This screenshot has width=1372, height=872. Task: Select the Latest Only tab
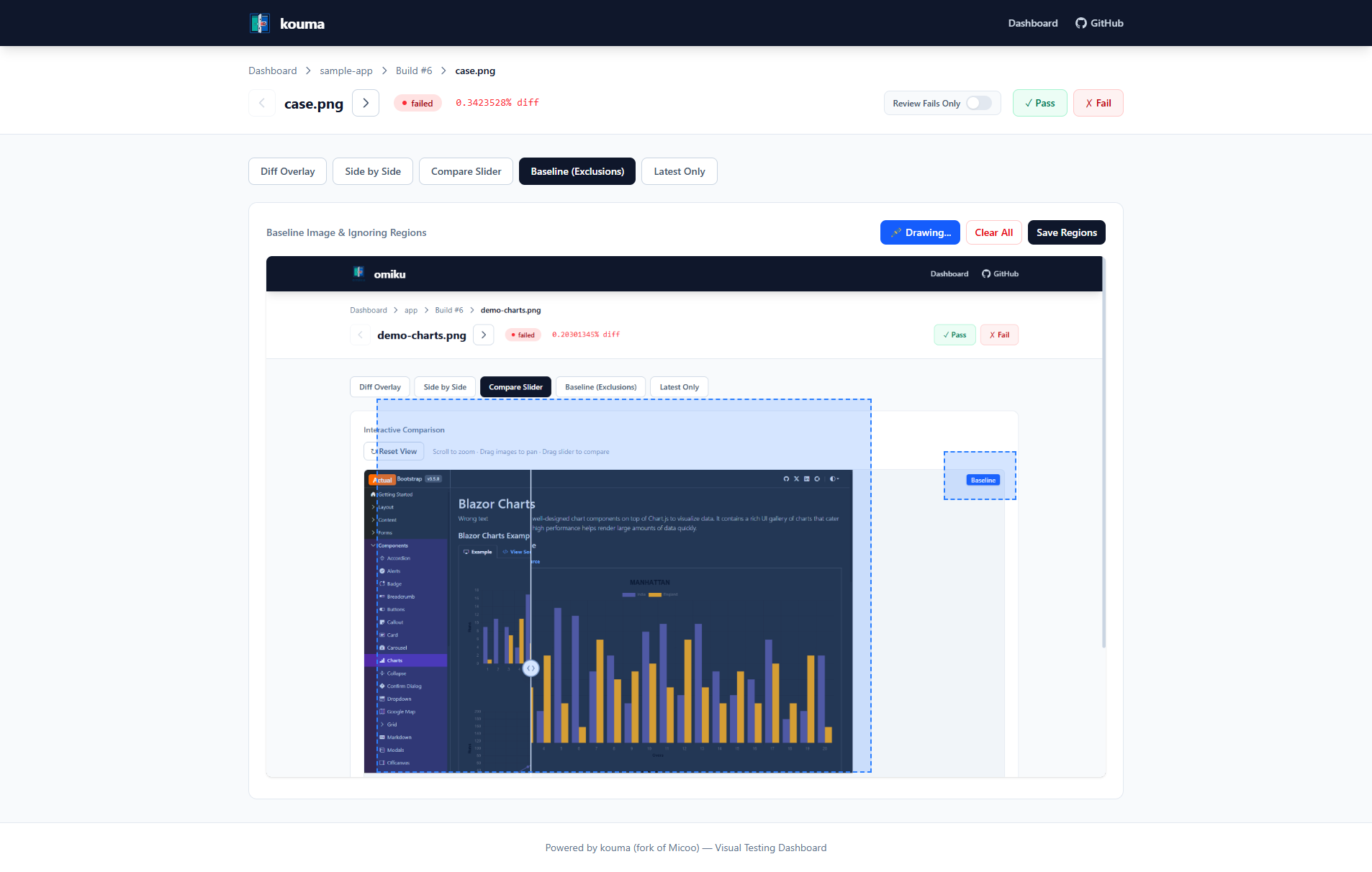679,171
